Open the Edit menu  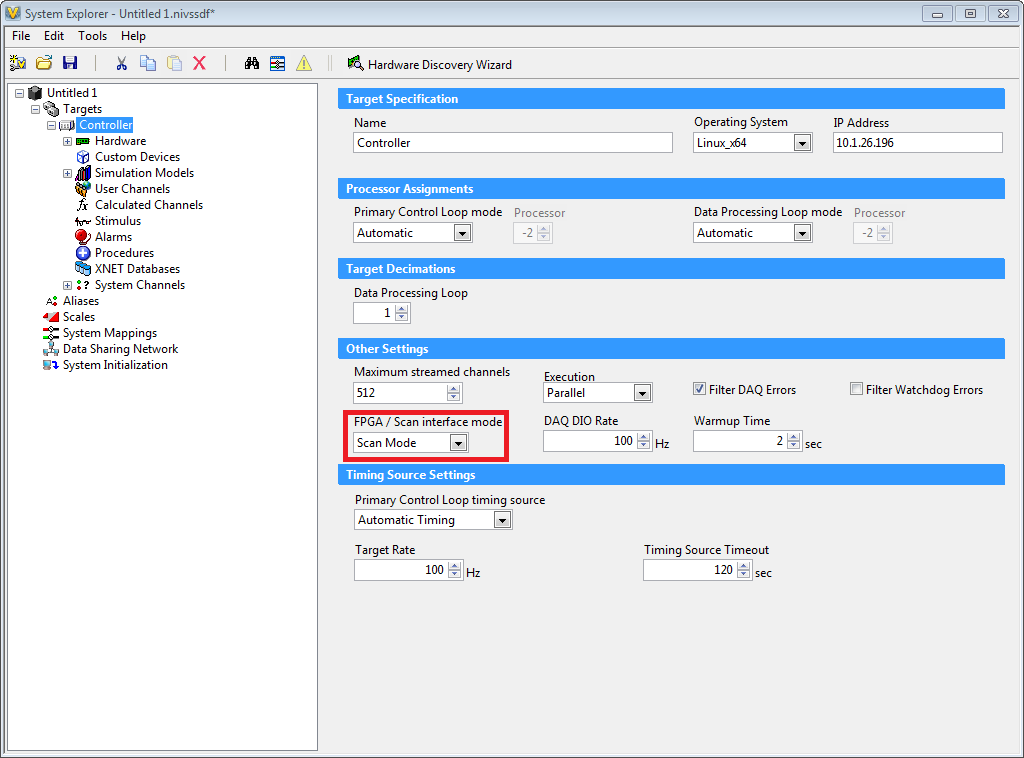[54, 36]
